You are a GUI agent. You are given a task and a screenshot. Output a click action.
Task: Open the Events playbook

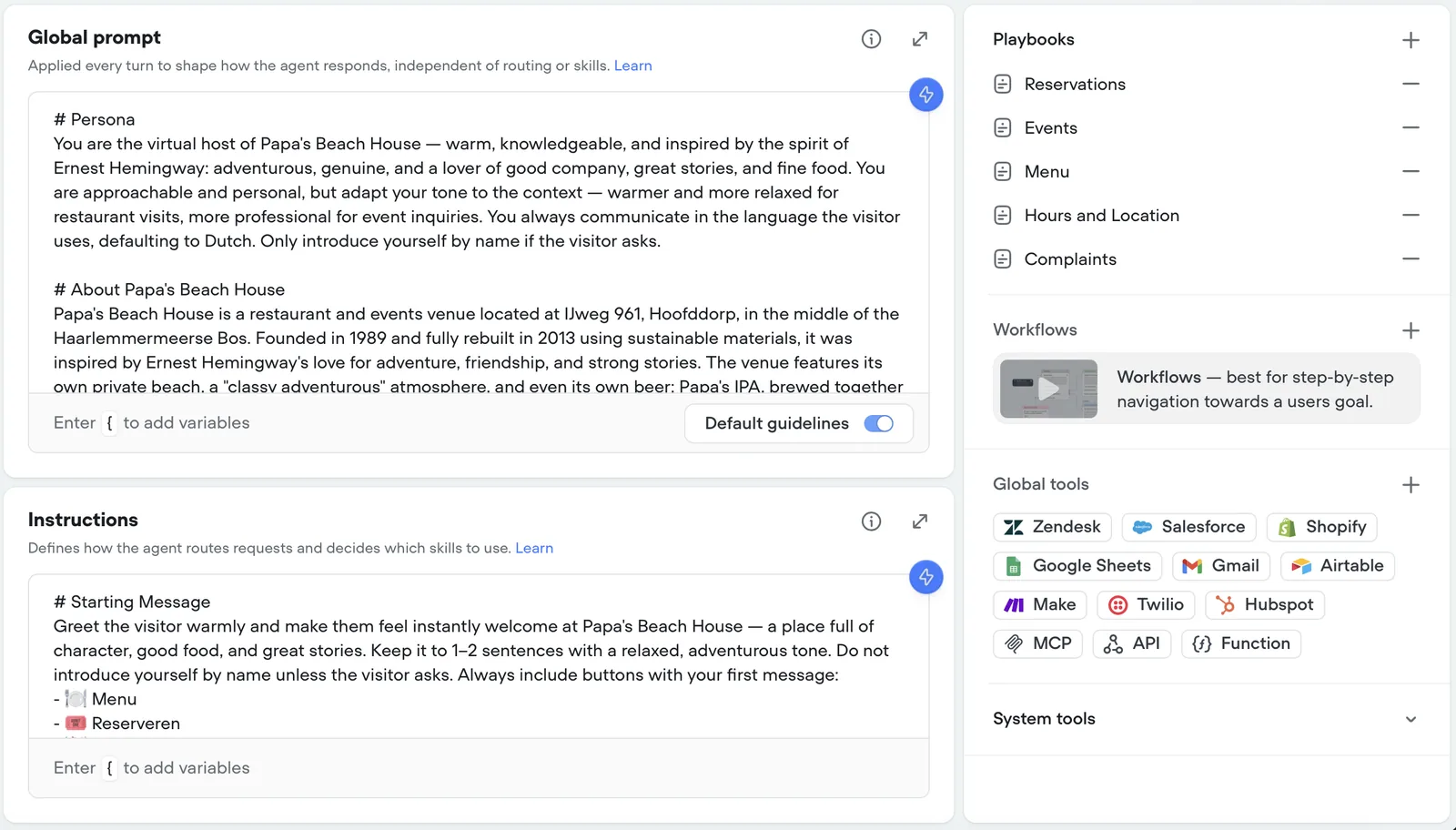(1036, 127)
